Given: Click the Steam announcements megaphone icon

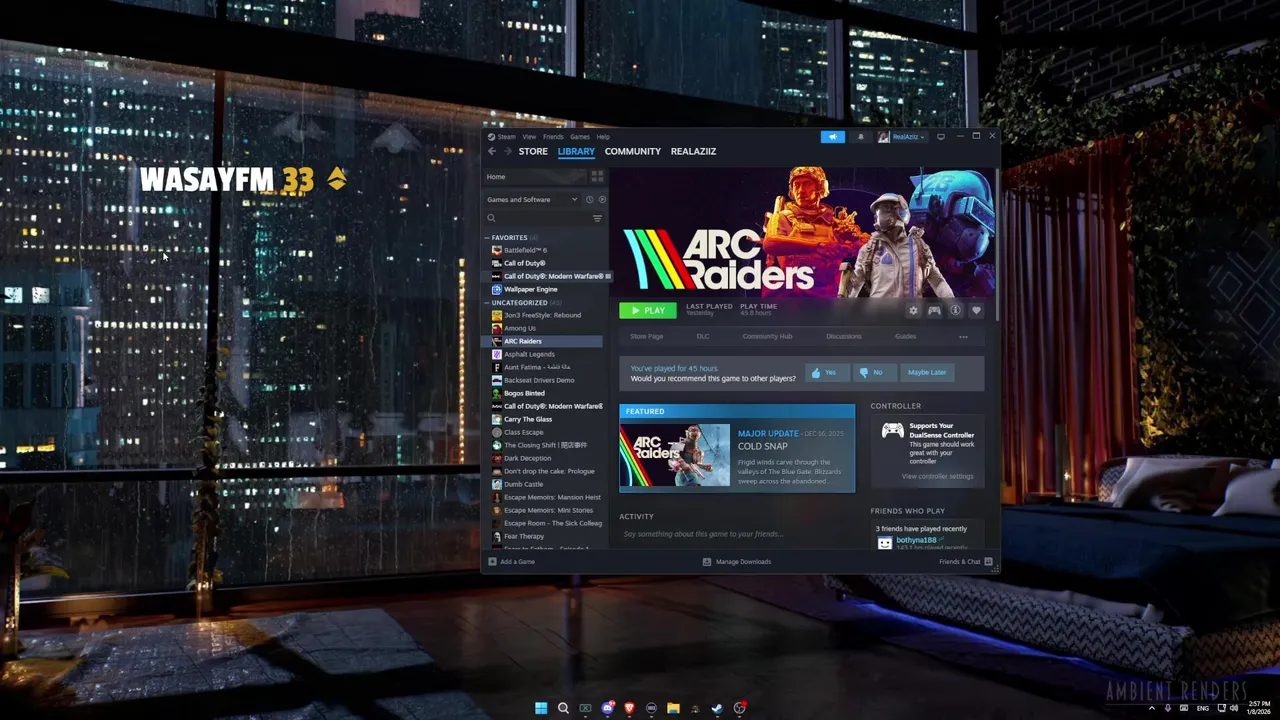Looking at the screenshot, I should 832,137.
